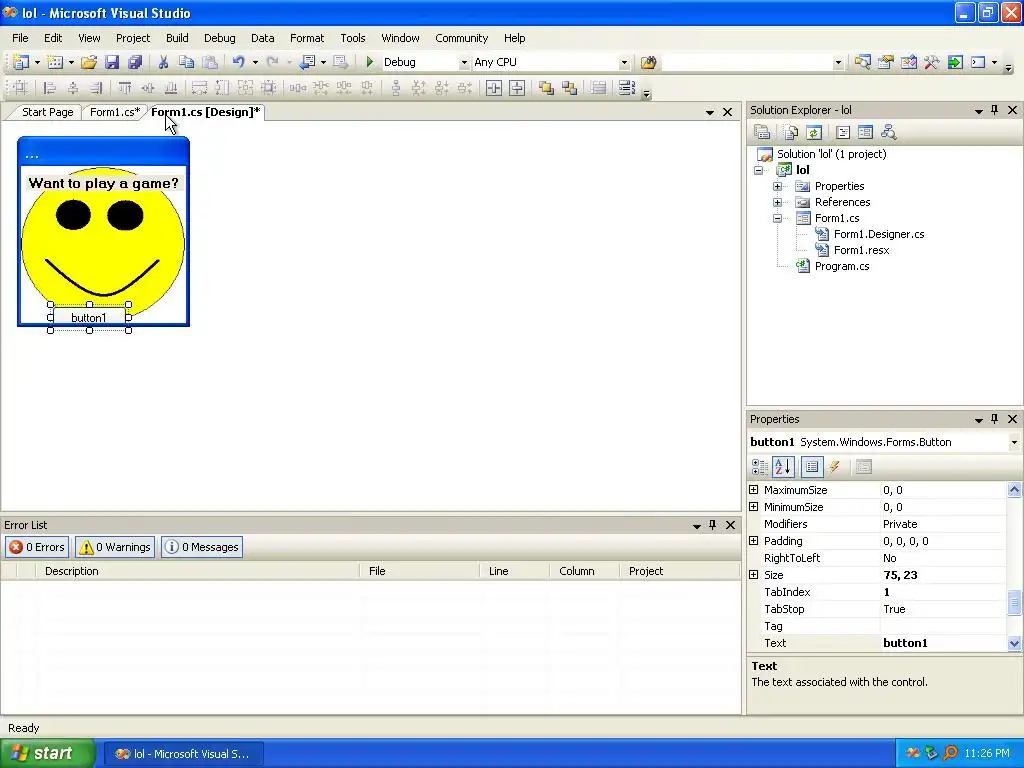Viewport: 1024px width, 768px height.
Task: Click the Save All icon
Action: [135, 63]
